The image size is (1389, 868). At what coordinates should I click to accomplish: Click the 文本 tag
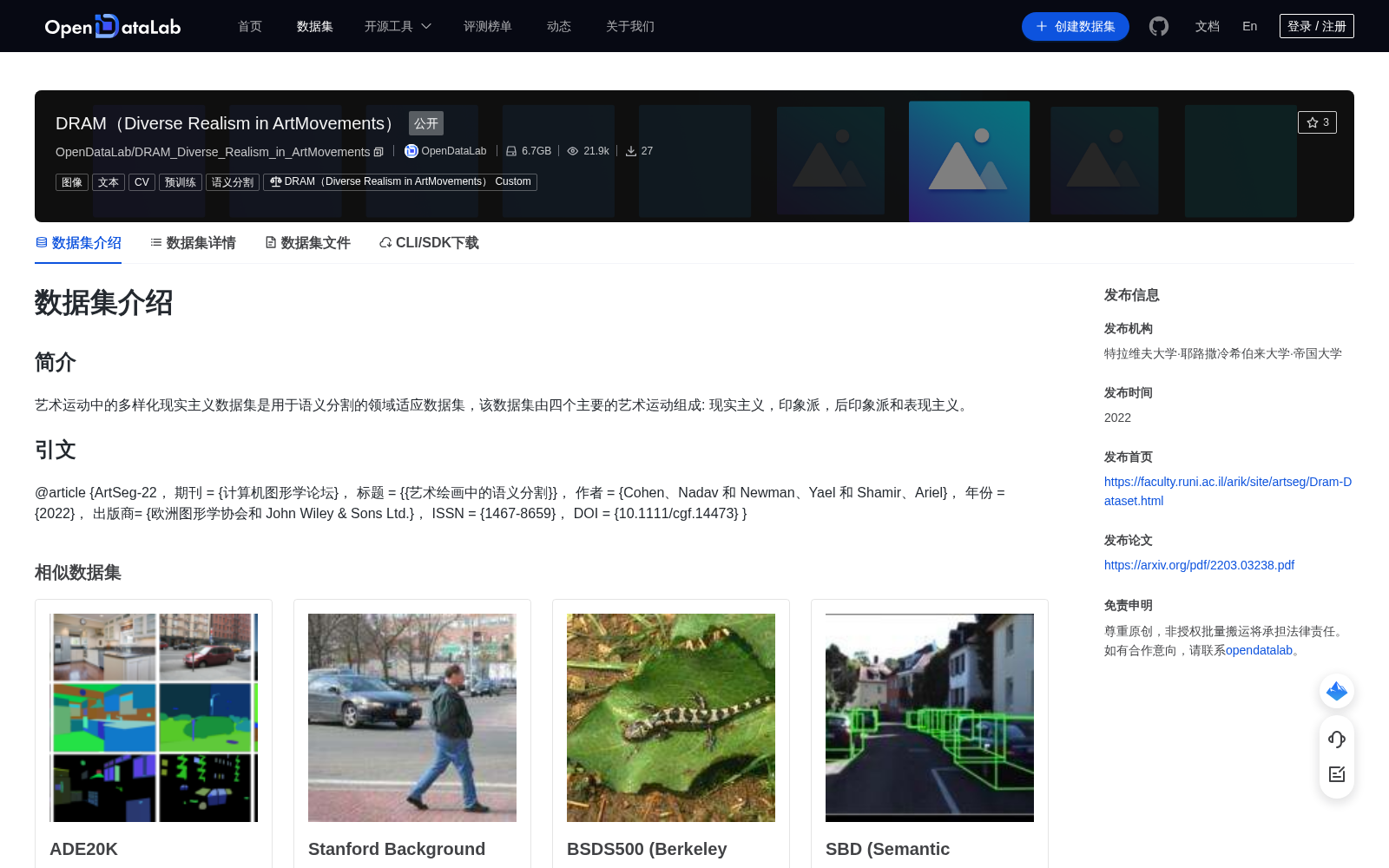(109, 182)
